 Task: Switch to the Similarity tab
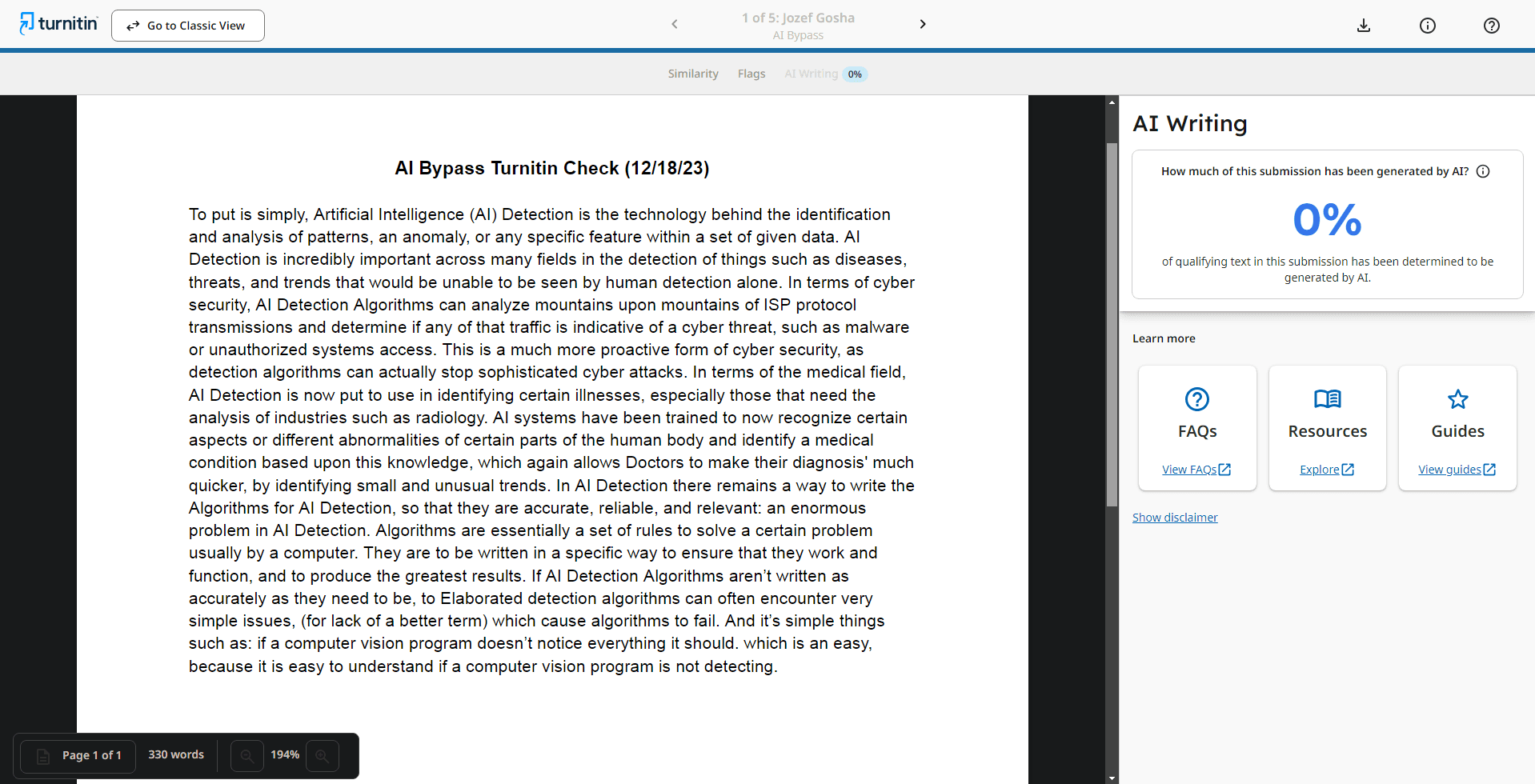pyautogui.click(x=693, y=74)
